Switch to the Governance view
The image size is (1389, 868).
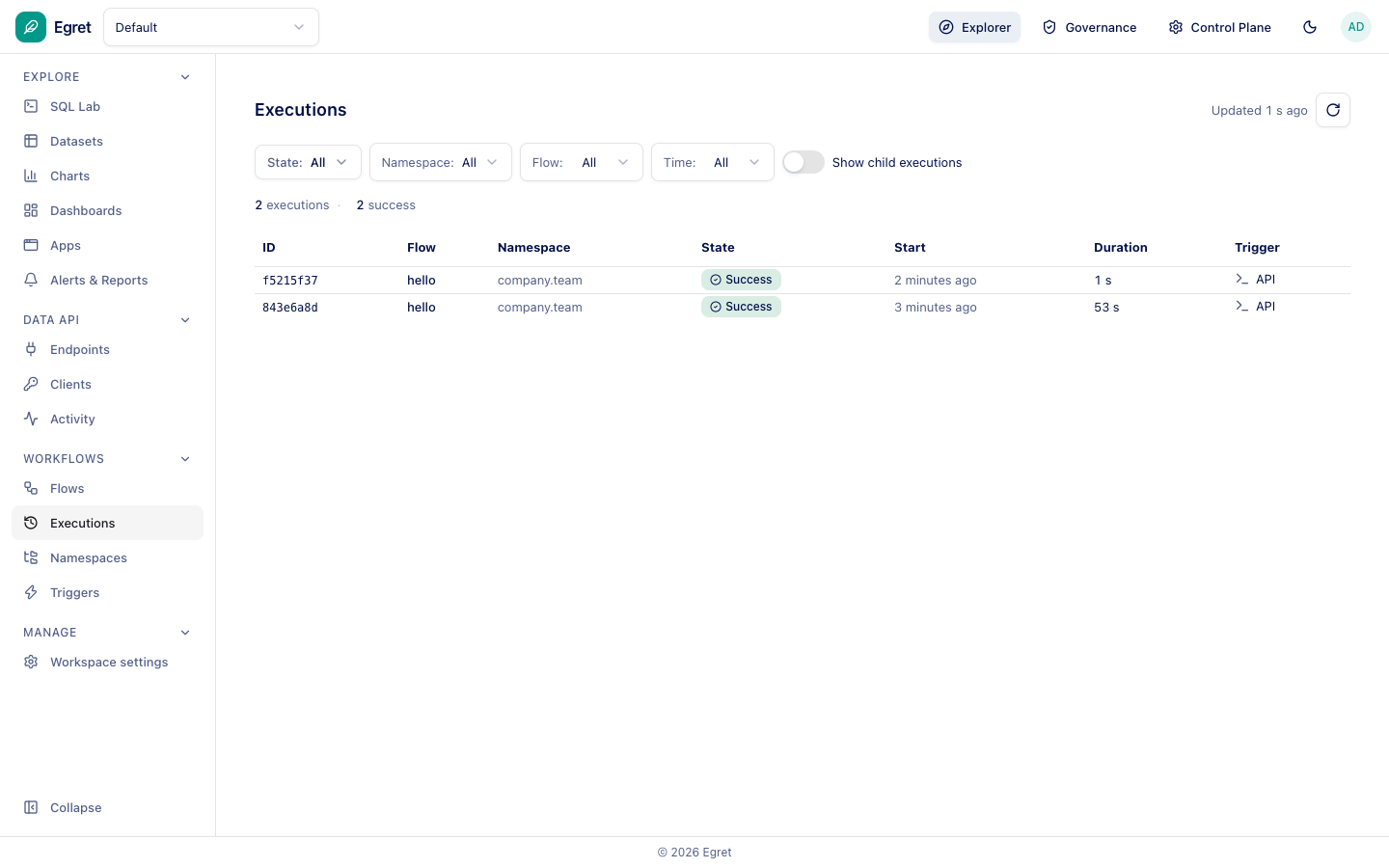1089,27
